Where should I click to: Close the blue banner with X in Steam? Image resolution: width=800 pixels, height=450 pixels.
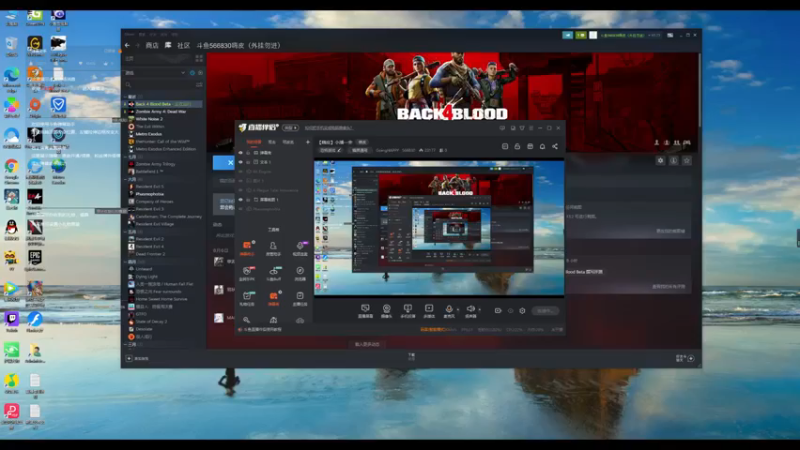[x=230, y=163]
